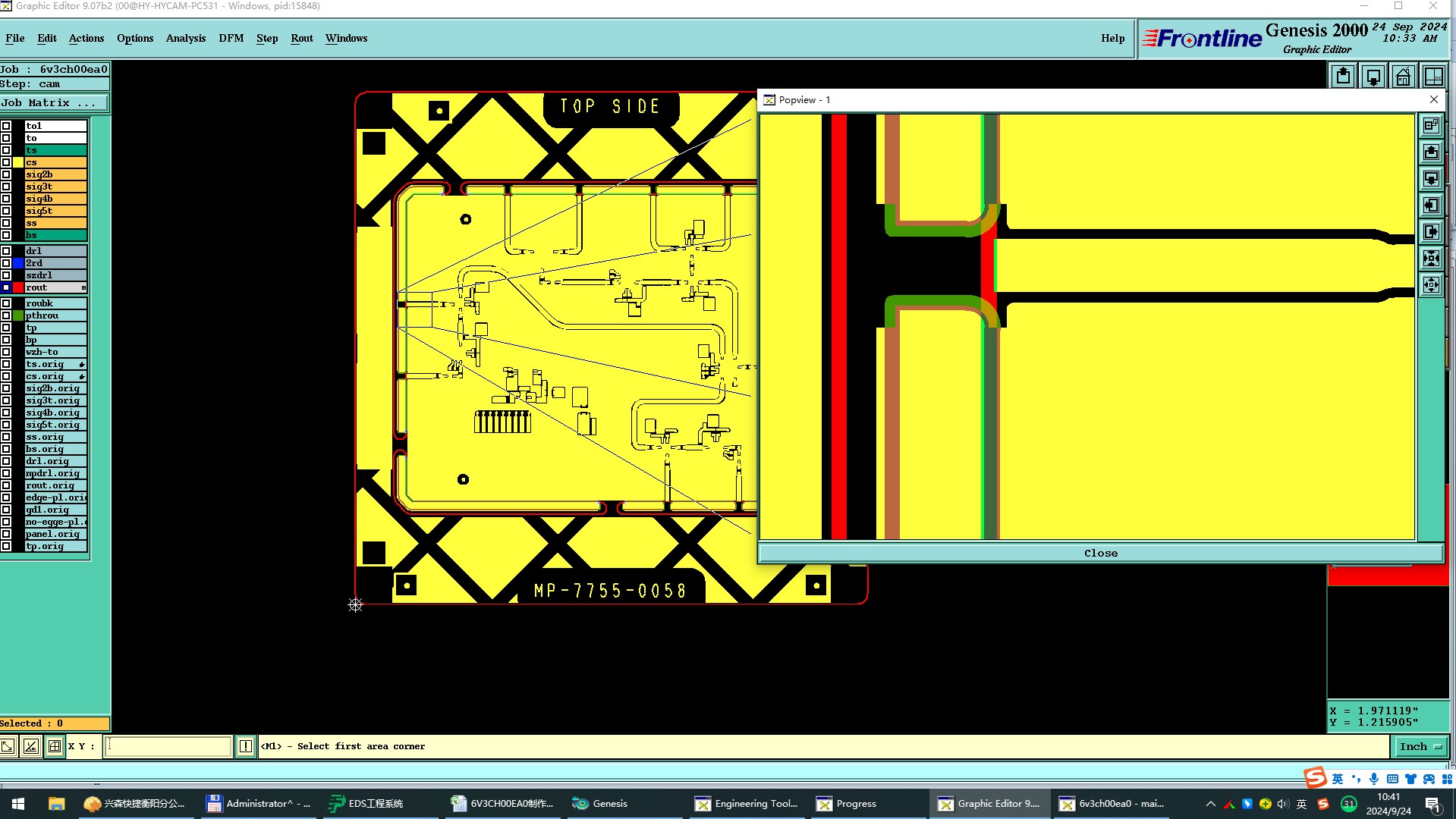Toggle checkbox for layer rout
Viewport: 1456px width, 819px height.
coord(6,287)
